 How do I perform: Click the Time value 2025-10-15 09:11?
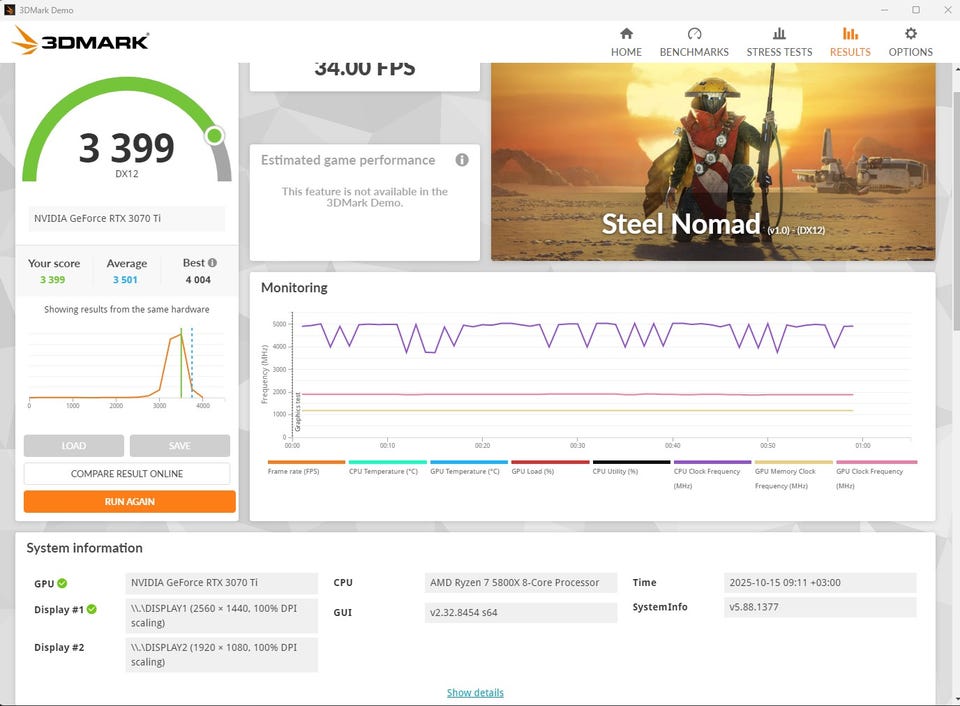click(x=820, y=583)
